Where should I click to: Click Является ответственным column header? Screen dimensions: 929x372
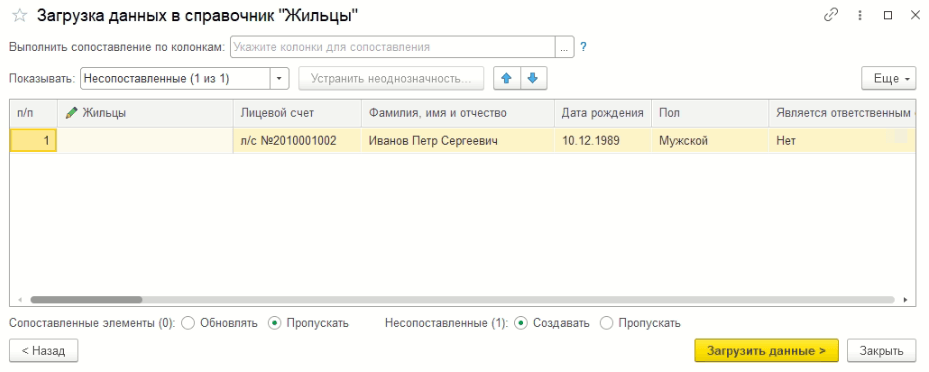point(842,113)
